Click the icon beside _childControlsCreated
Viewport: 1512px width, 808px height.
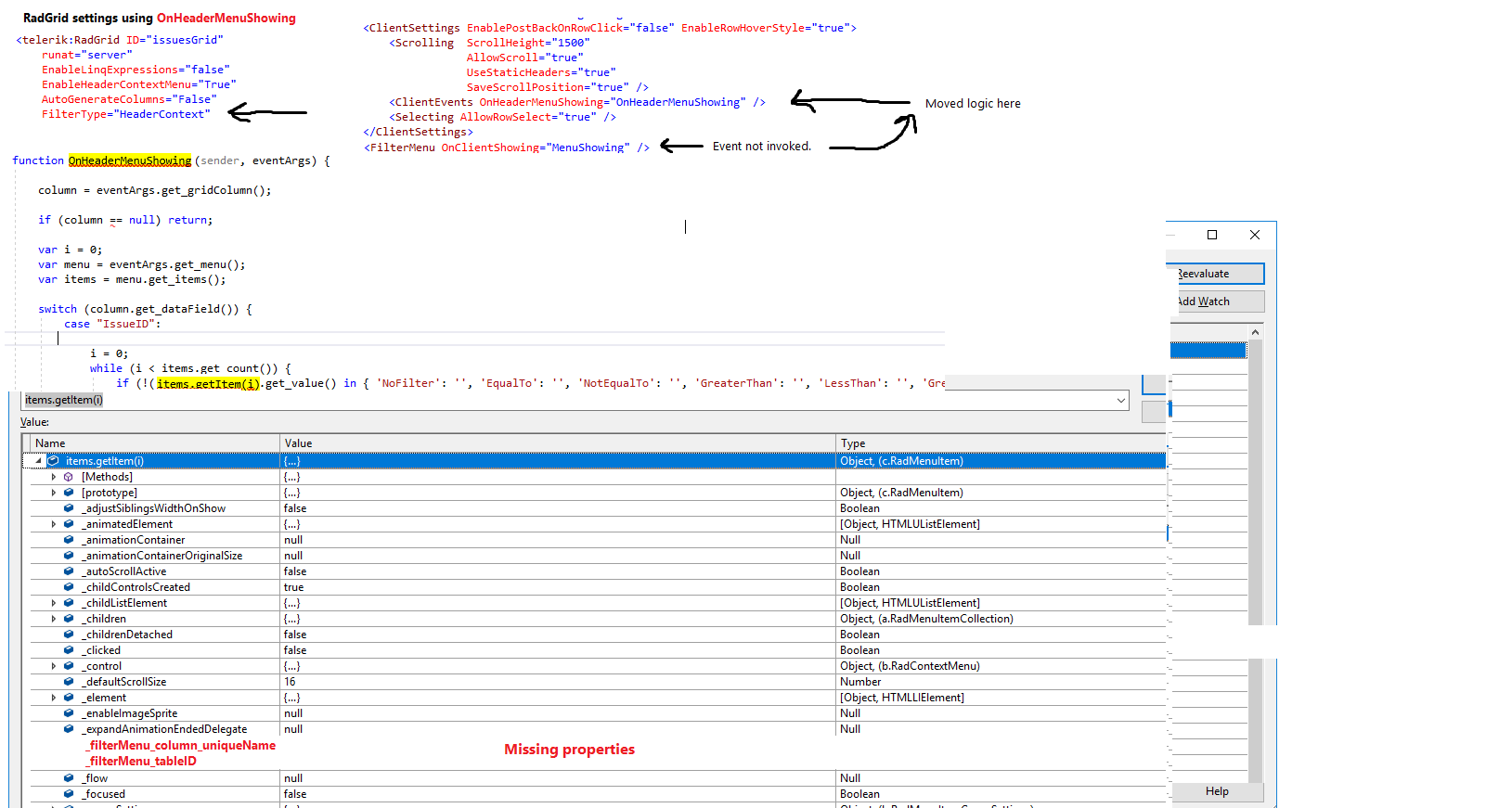69,587
